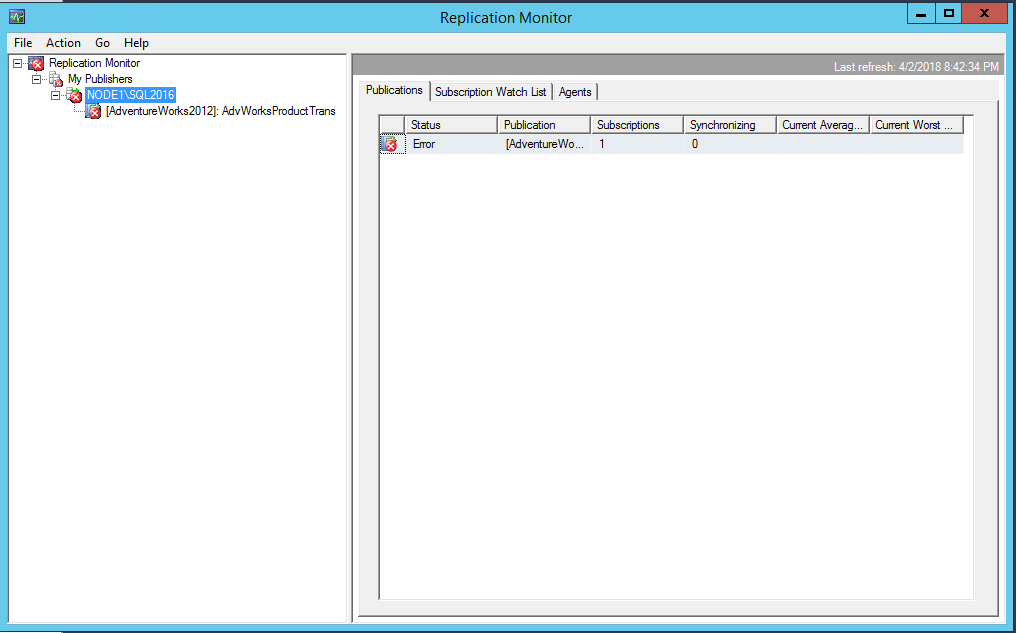Click the red error icon beside NODE1\SQL2016
The image size is (1016, 633).
click(73, 94)
